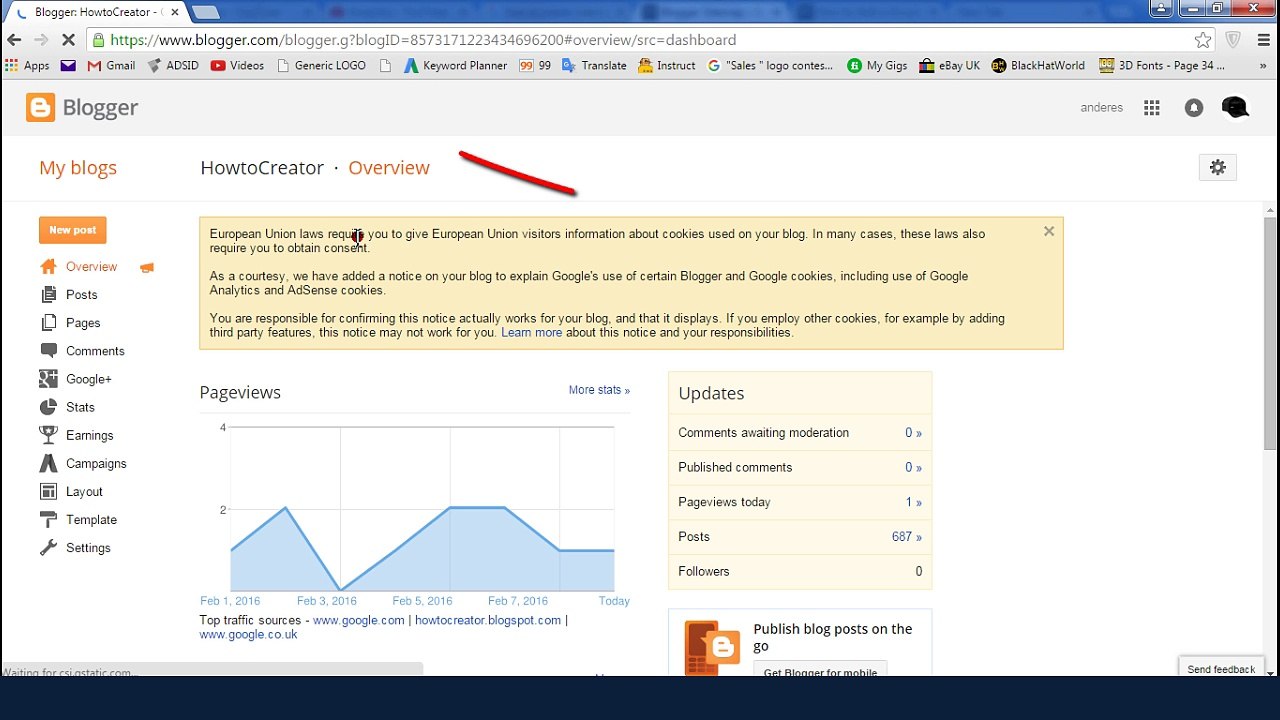
Task: Open the 687 posts link
Action: (x=907, y=537)
